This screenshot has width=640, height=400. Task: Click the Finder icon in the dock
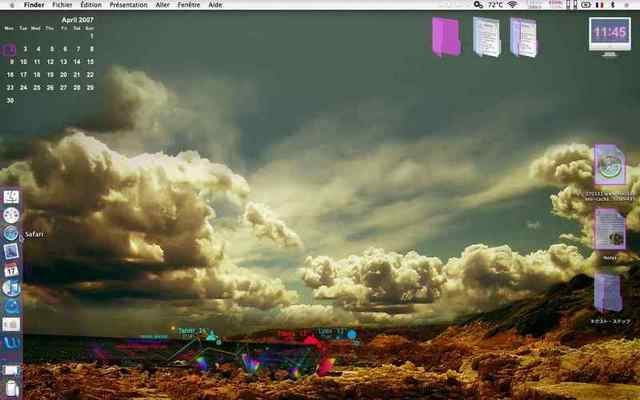tap(11, 197)
